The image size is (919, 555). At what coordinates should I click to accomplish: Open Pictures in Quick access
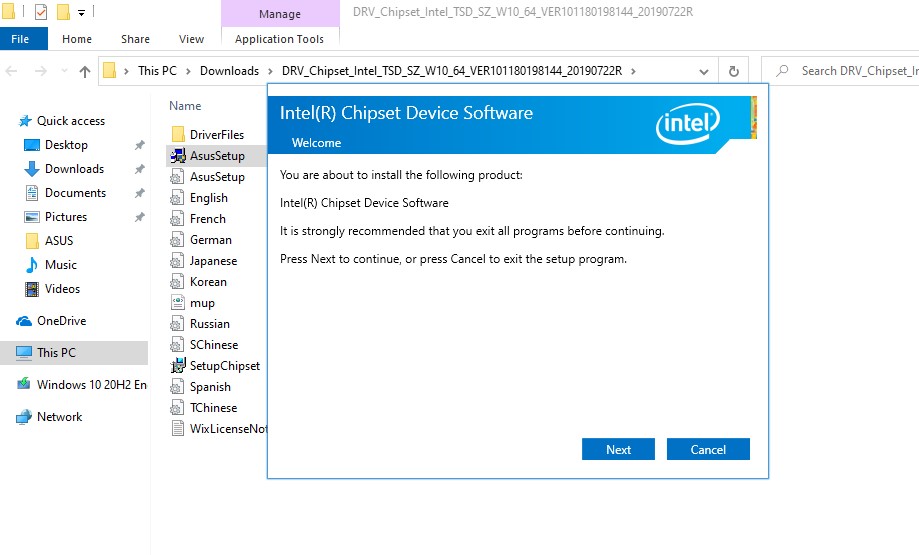(66, 217)
